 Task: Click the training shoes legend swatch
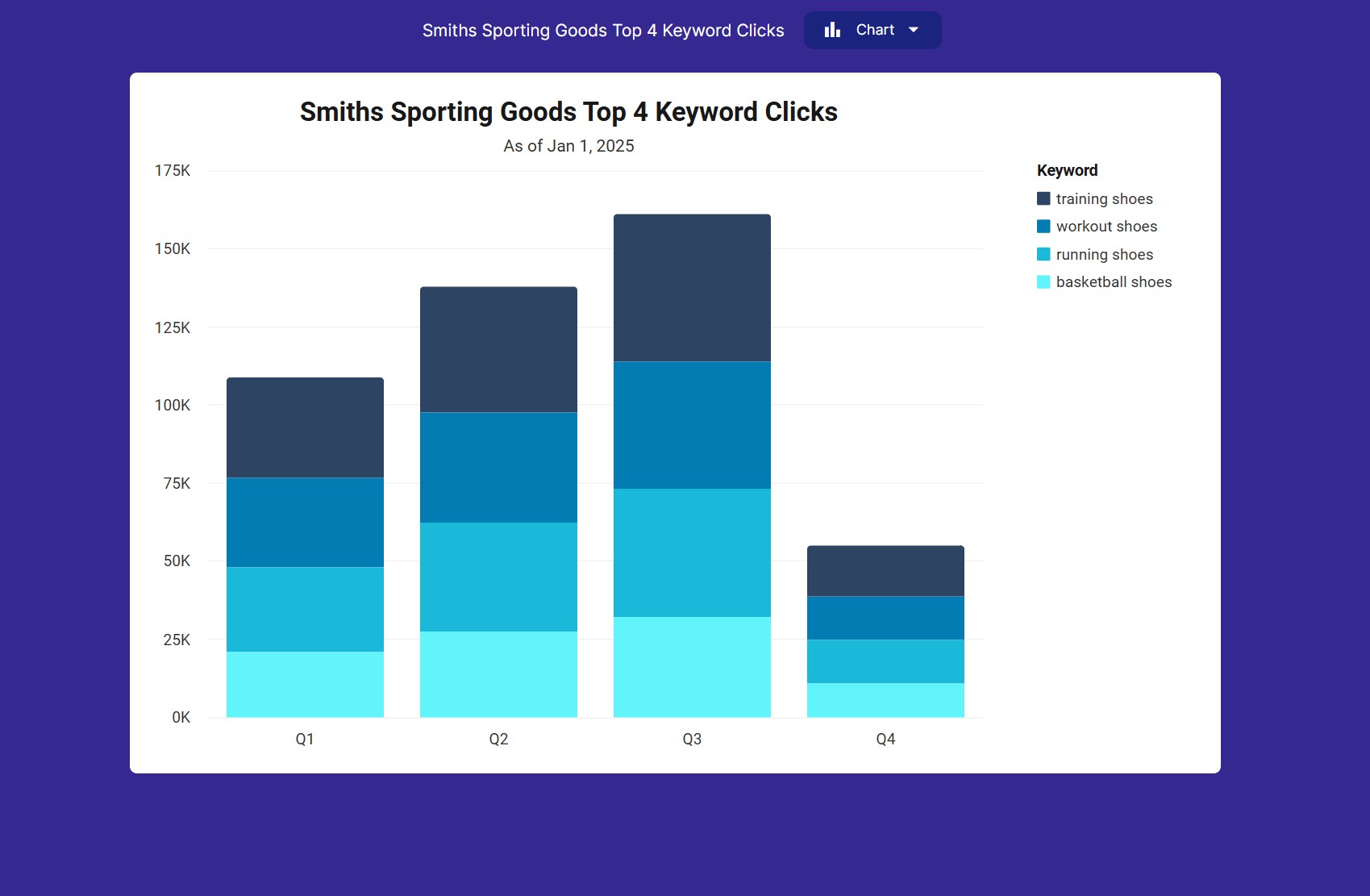1043,198
